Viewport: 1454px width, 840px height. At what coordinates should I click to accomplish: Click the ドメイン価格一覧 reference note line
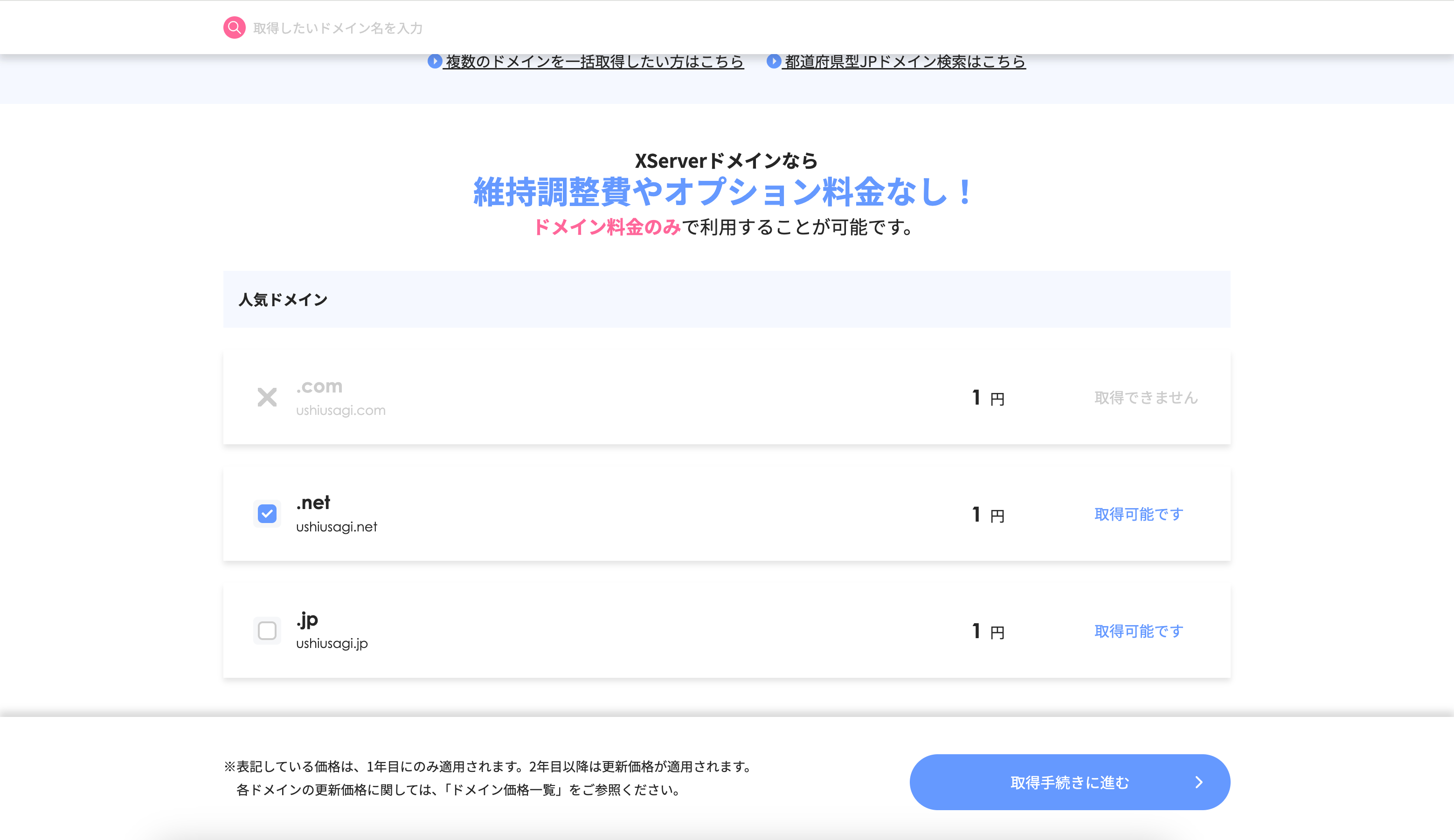tap(459, 790)
